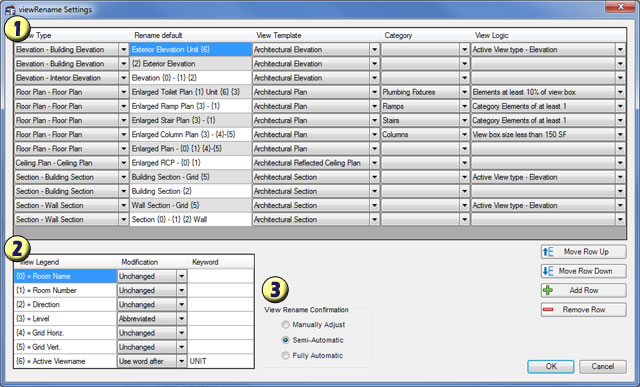Click the 'Enlarged Plan - {0} {1} {4}-{5}' cell
The image size is (640, 387).
[x=191, y=149]
